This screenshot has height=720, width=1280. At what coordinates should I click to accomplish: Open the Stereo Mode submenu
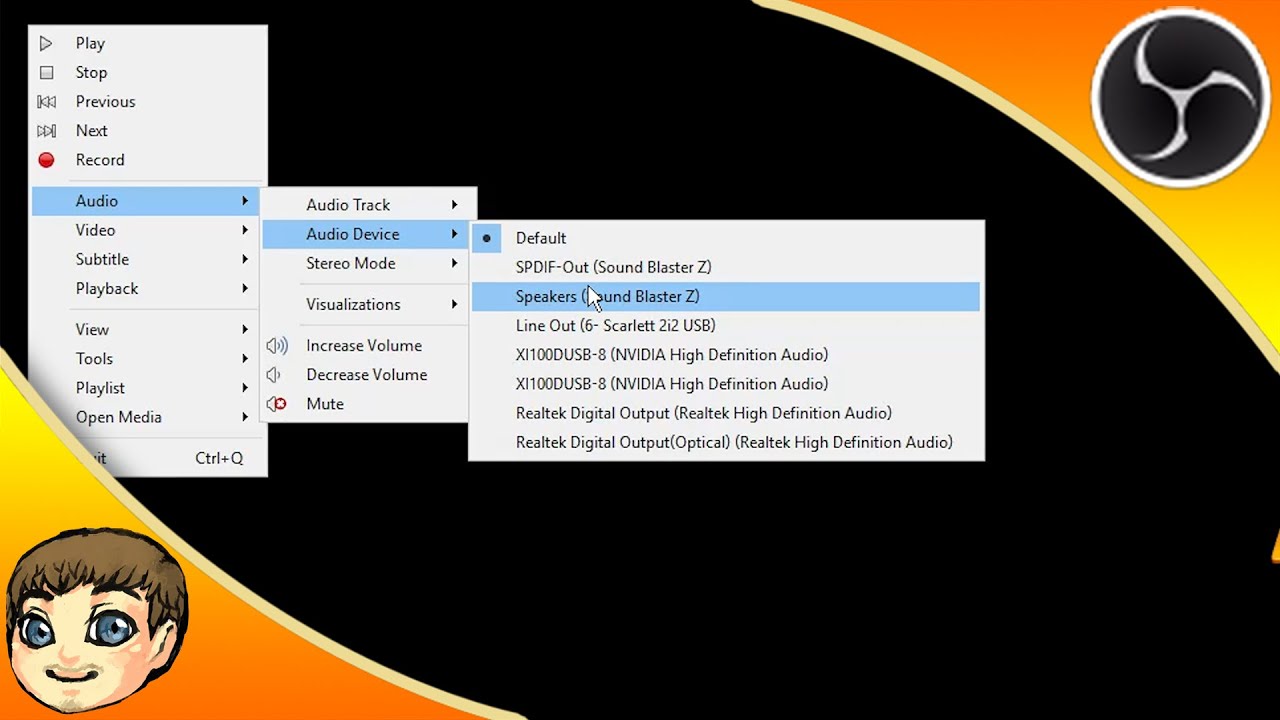pos(367,263)
